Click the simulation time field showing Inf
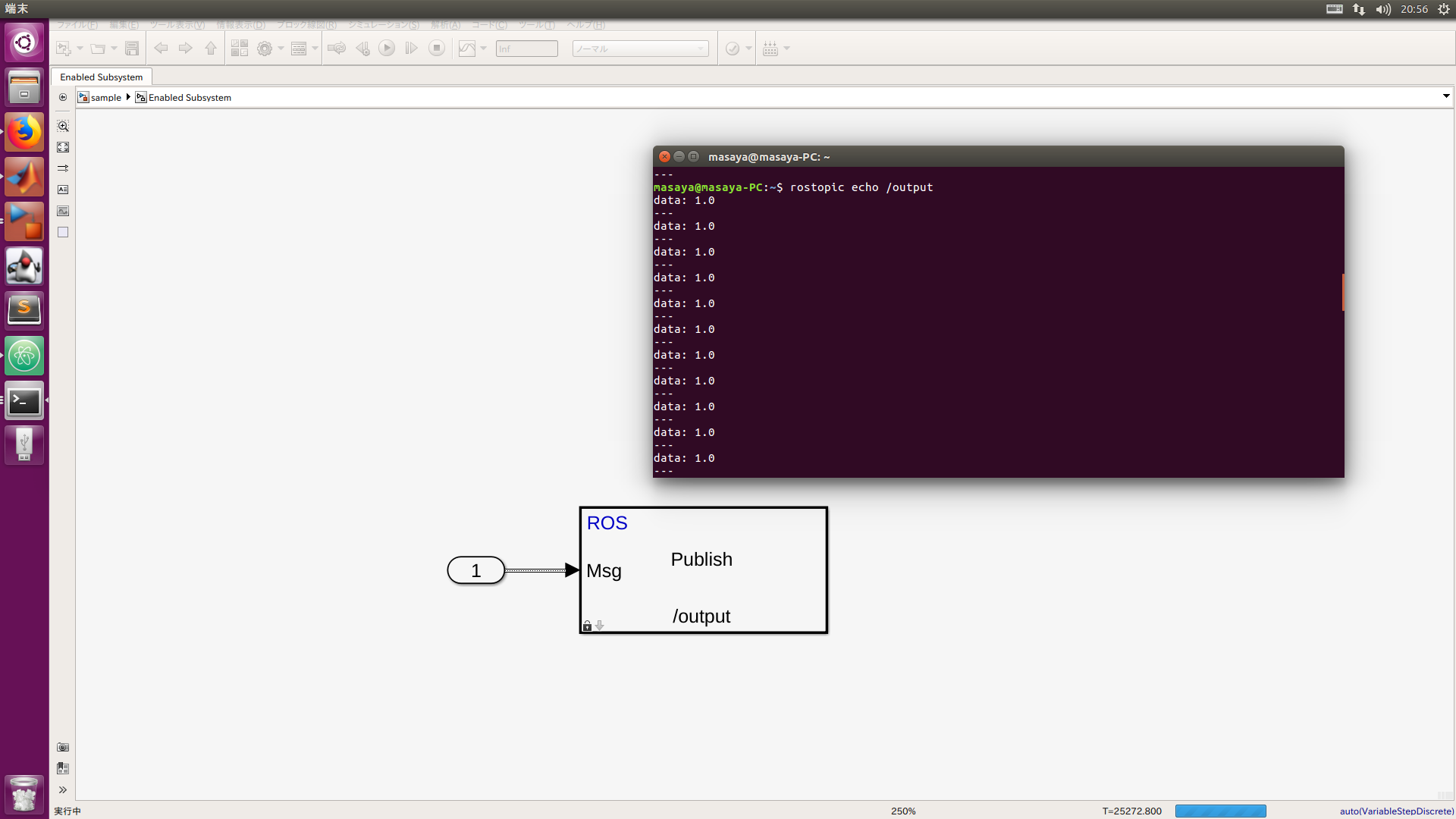1456x819 pixels. [x=526, y=48]
